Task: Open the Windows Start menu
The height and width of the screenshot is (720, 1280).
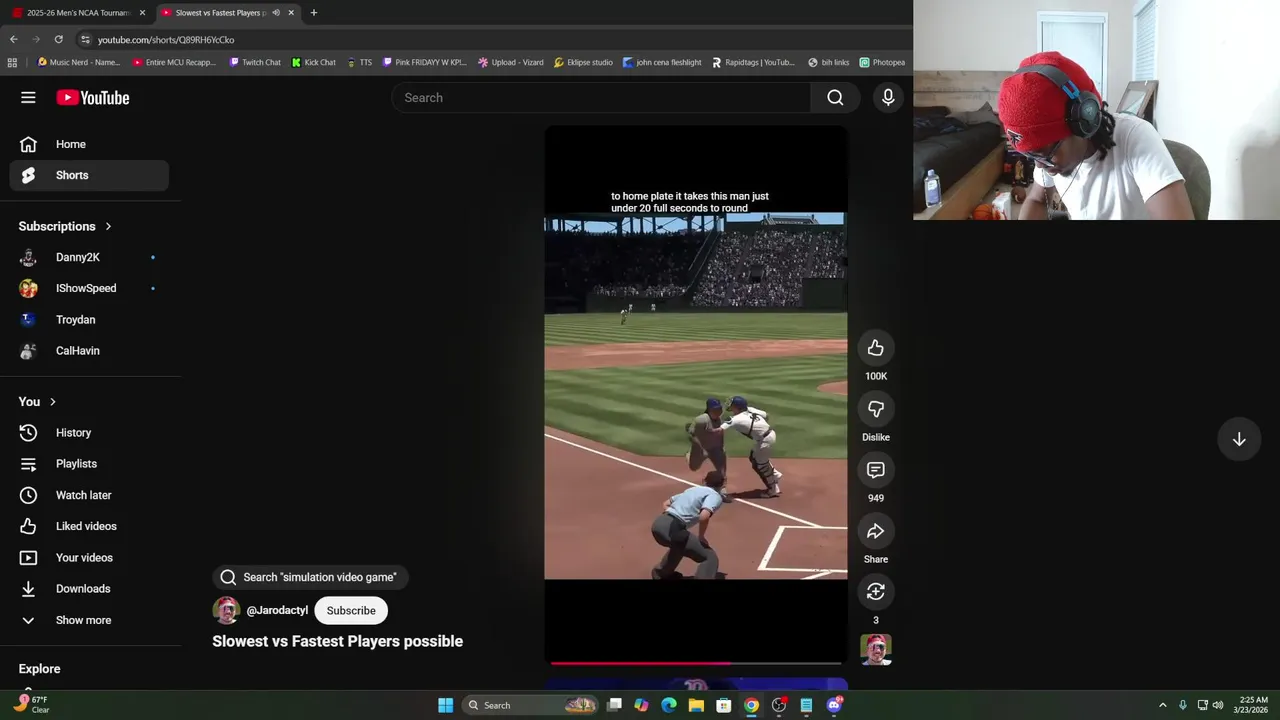Action: coord(445,705)
